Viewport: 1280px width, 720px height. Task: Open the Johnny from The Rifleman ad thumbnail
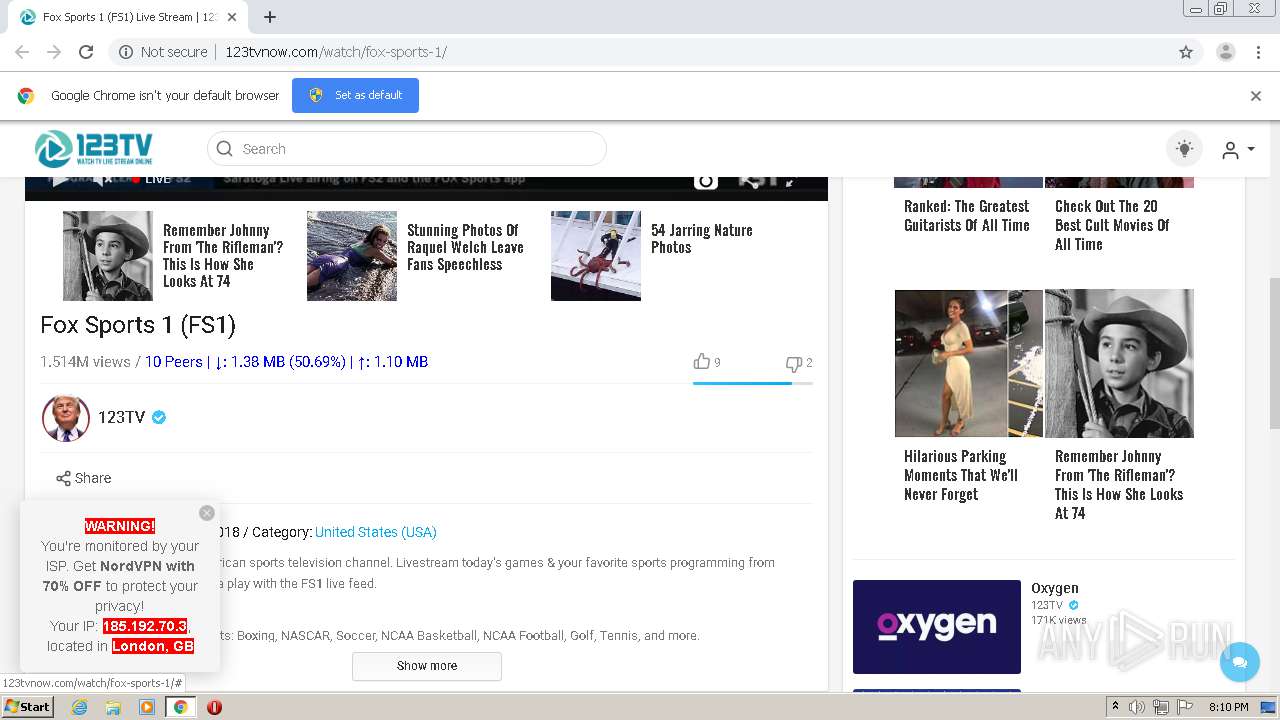click(108, 256)
